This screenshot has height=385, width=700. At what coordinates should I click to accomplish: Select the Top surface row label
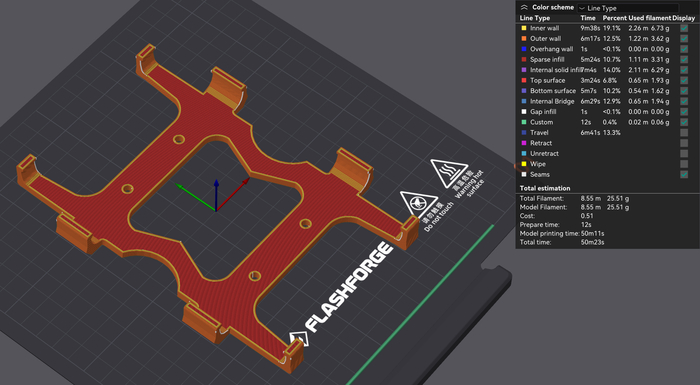pyautogui.click(x=547, y=80)
